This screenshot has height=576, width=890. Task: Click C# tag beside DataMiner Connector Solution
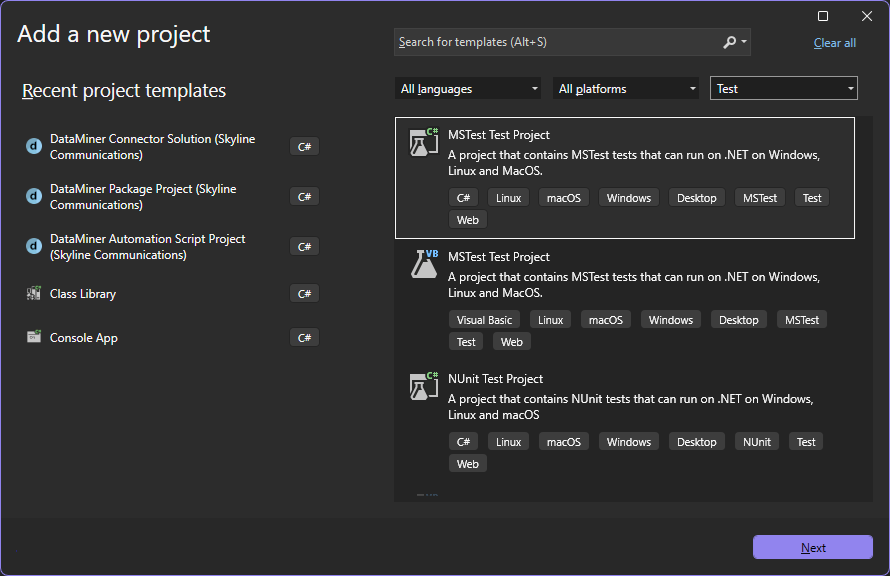tap(304, 146)
